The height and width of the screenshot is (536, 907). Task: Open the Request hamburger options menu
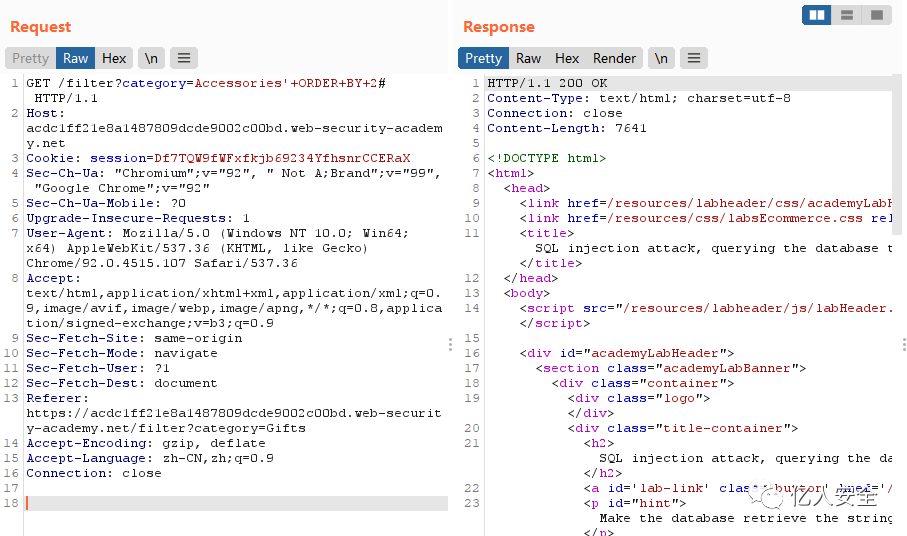point(184,58)
